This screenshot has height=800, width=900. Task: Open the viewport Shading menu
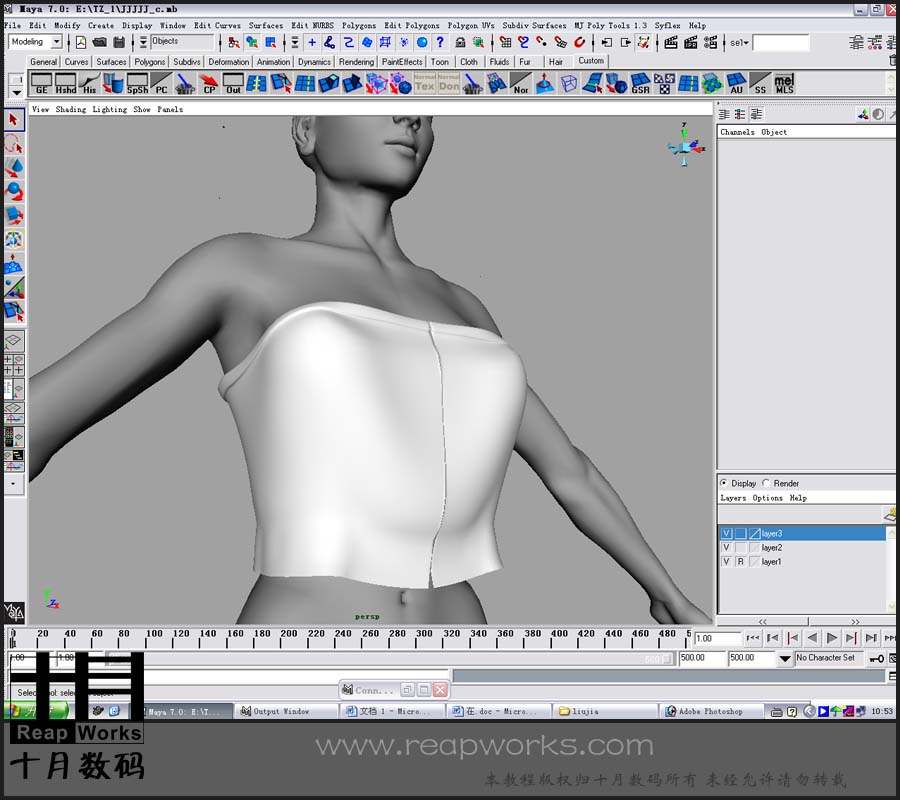pos(71,109)
